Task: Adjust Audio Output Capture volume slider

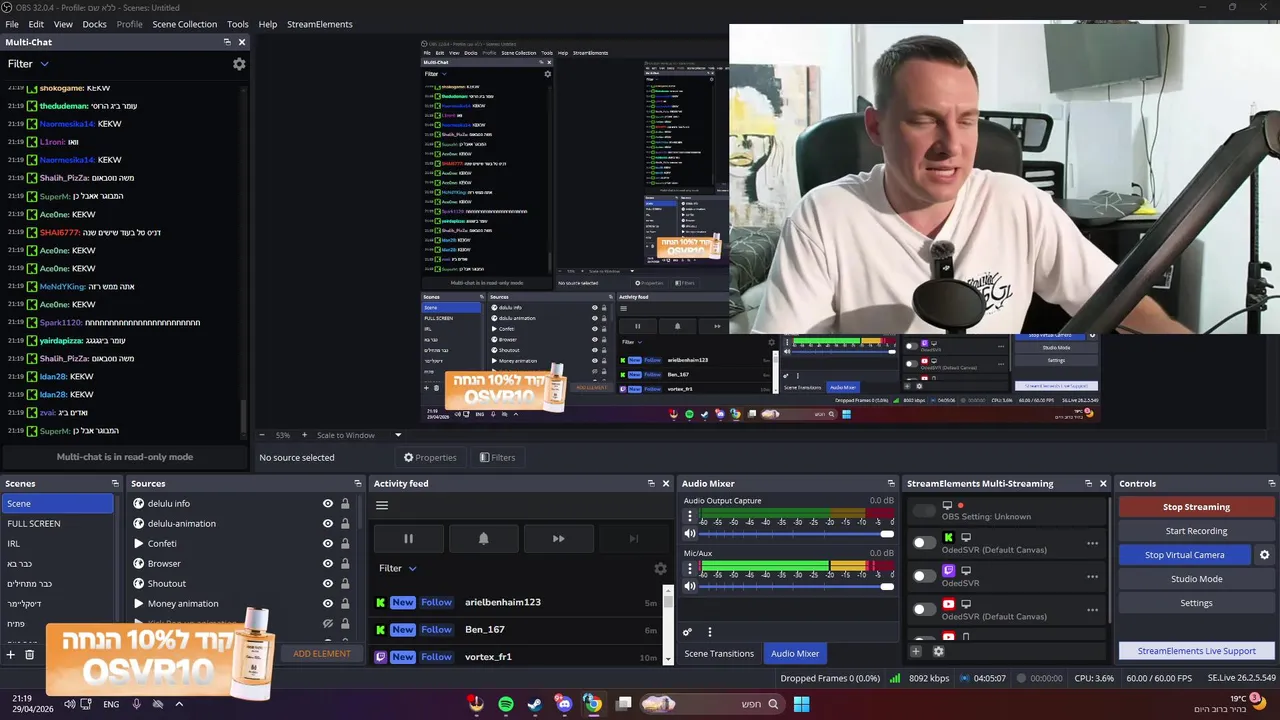Action: point(797,533)
